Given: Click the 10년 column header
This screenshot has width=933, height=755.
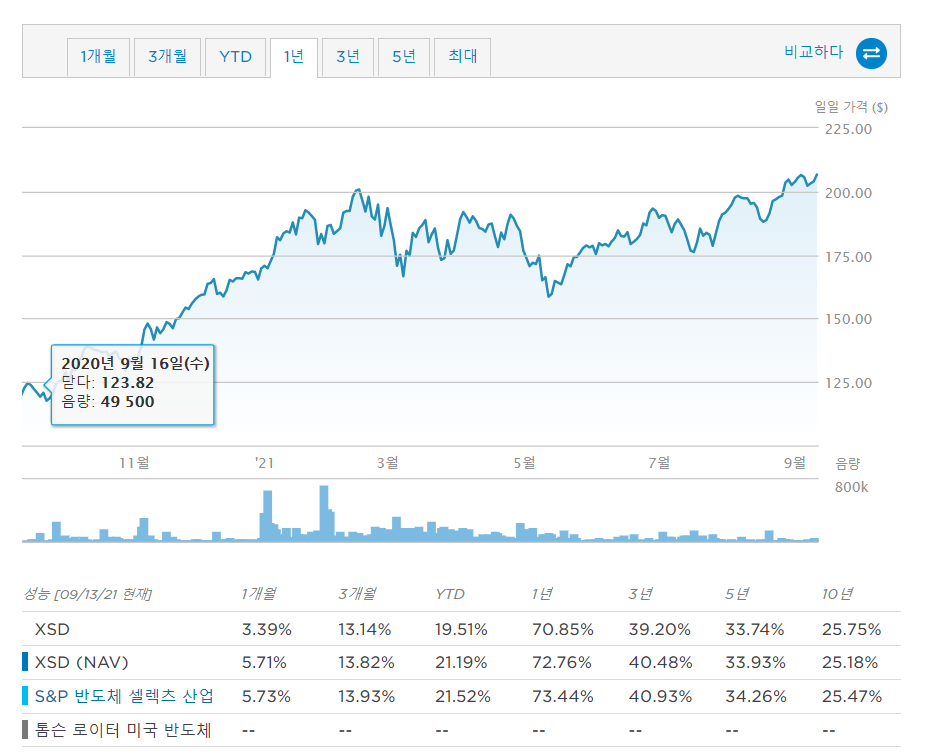Looking at the screenshot, I should coord(837,594).
